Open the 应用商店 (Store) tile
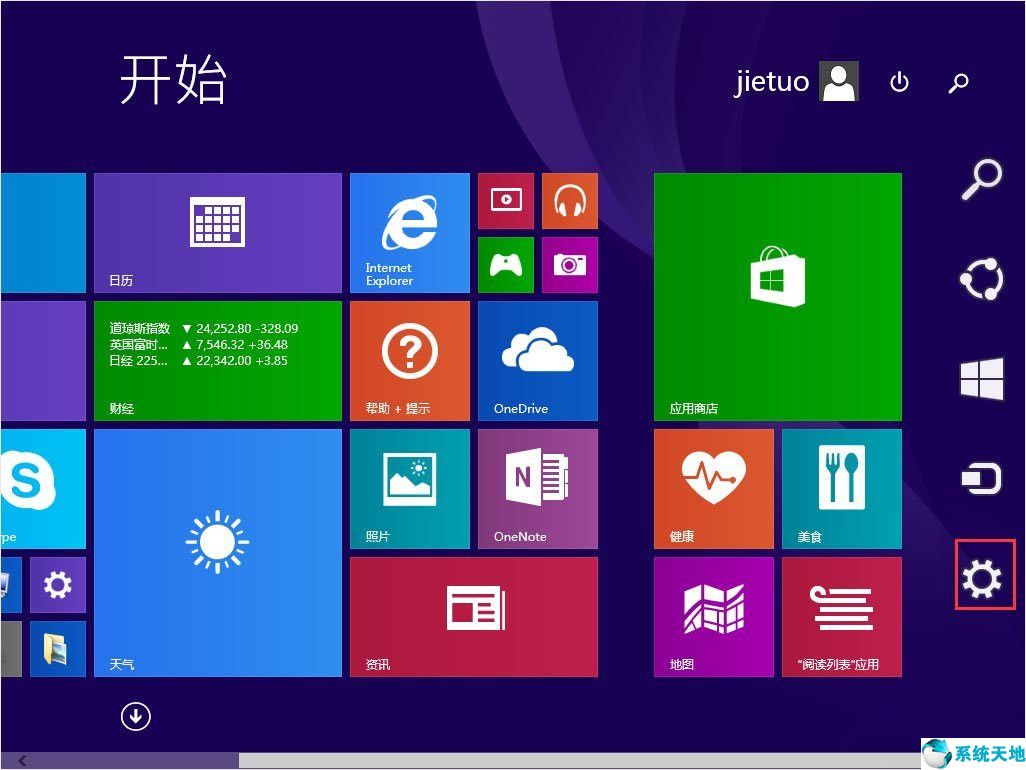 tap(777, 296)
